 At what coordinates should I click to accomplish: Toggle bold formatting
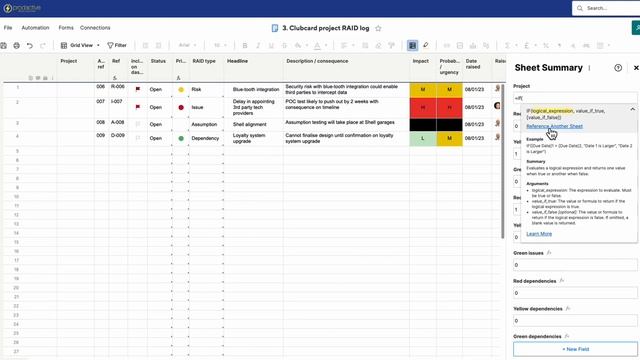pyautogui.click(x=245, y=45)
